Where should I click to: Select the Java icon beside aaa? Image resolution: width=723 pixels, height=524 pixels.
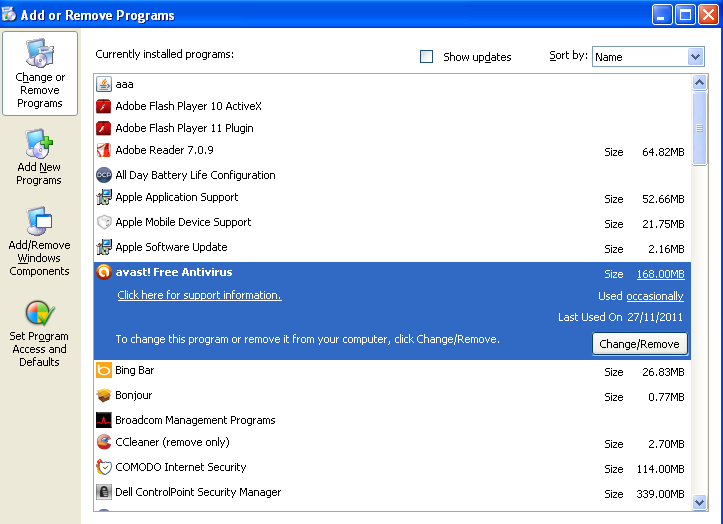104,84
